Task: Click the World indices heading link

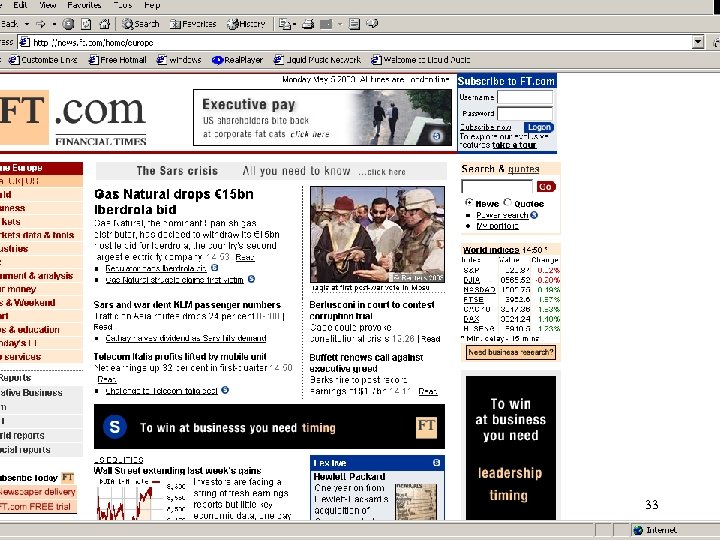Action: pos(491,250)
